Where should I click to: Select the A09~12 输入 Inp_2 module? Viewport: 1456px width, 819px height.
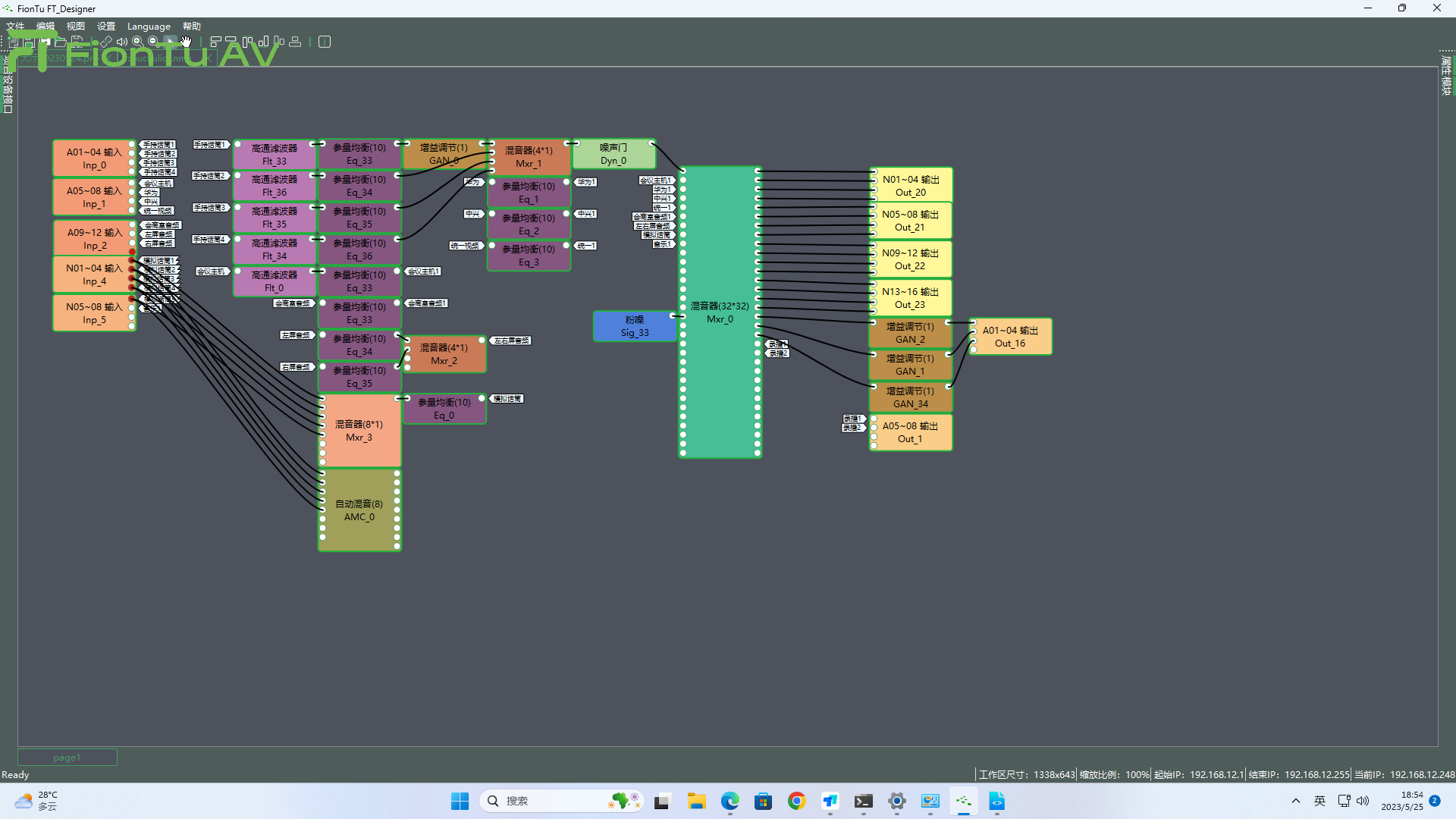point(94,238)
